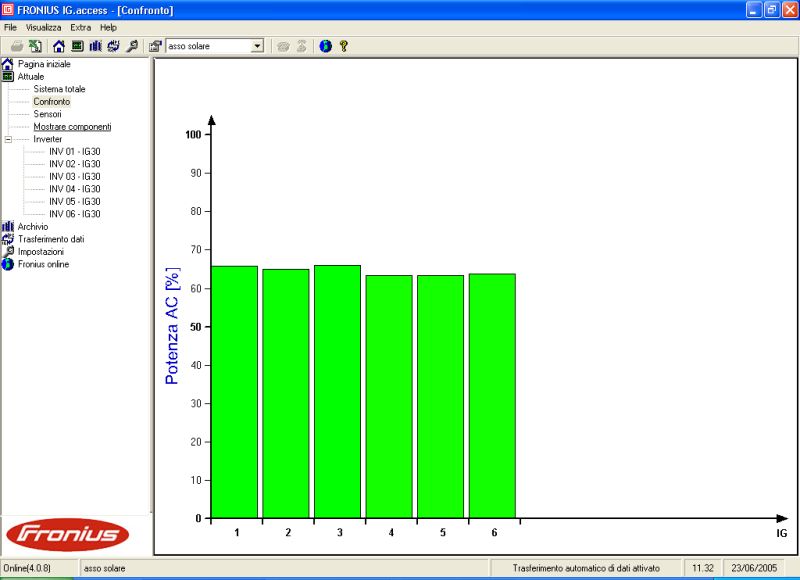Select INV 03 - IG30 inverter
The image size is (800, 580).
coord(74,176)
